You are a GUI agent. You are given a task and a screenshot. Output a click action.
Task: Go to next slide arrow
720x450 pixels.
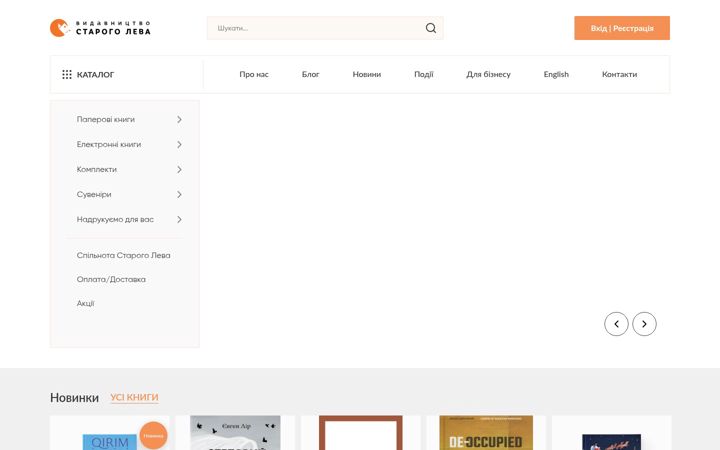point(644,324)
